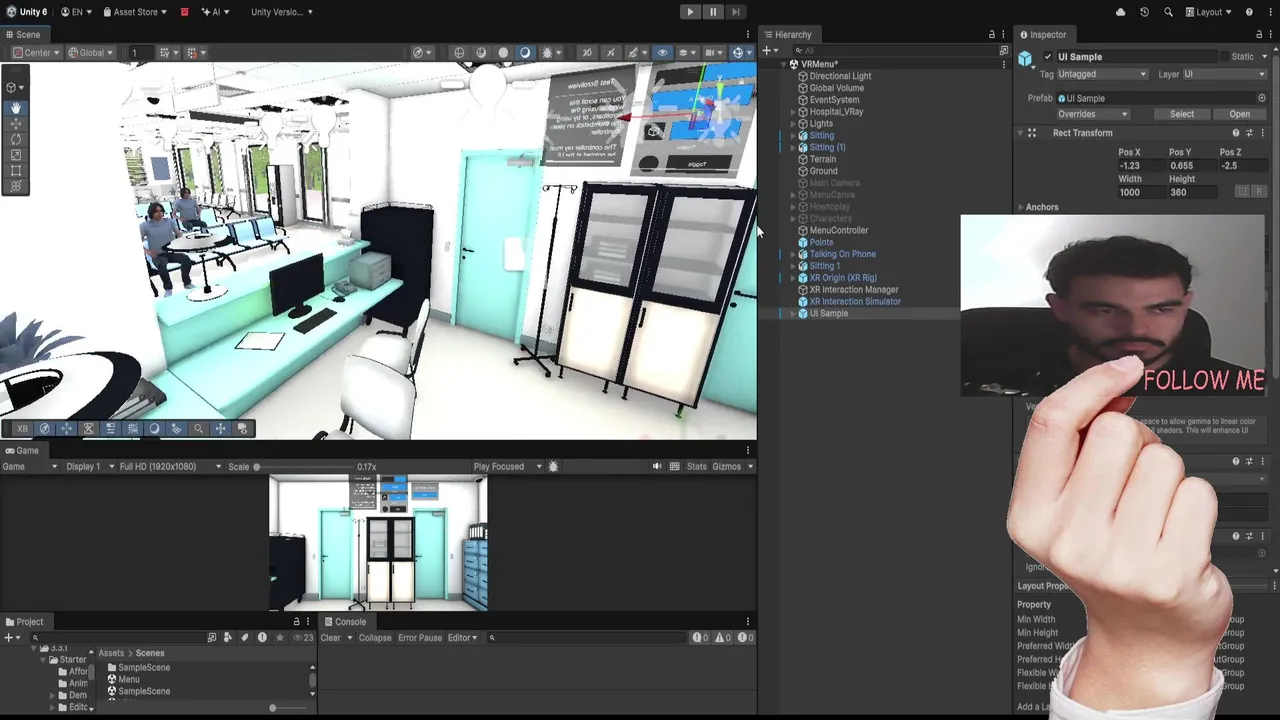1280x720 pixels.
Task: Open the AI menu
Action: click(x=215, y=12)
